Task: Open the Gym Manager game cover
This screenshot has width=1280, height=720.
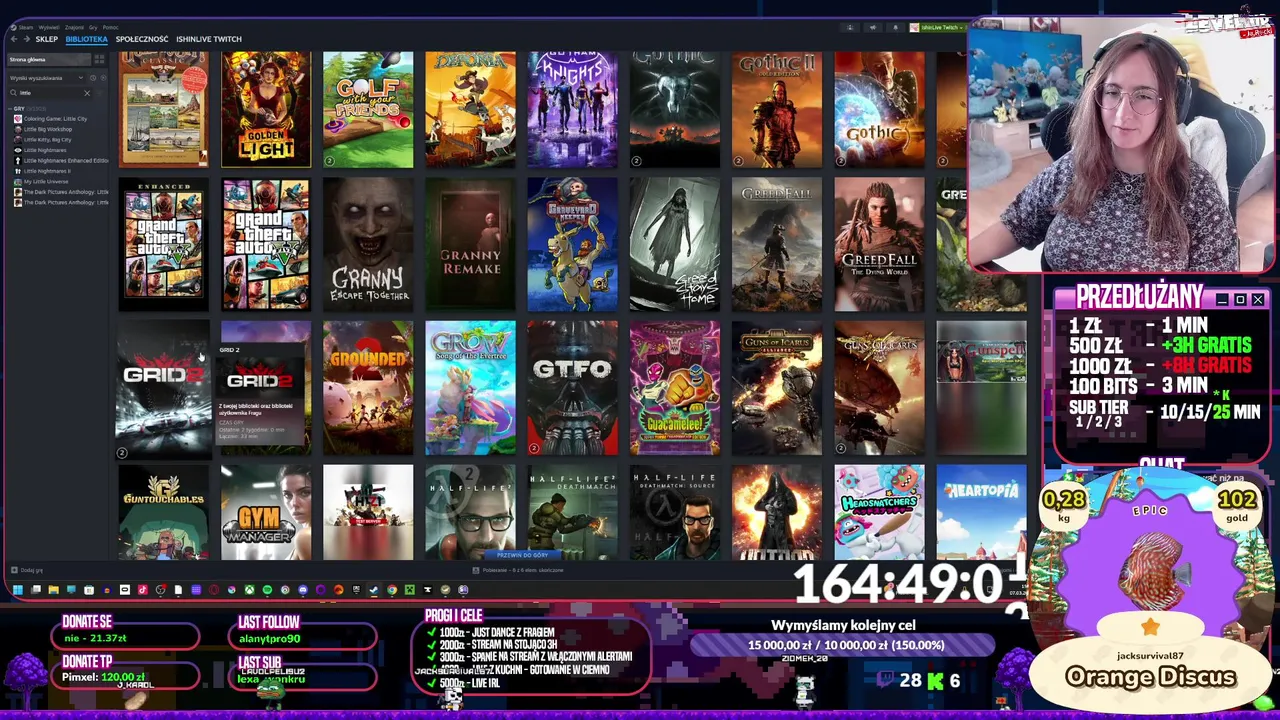Action: pos(265,512)
